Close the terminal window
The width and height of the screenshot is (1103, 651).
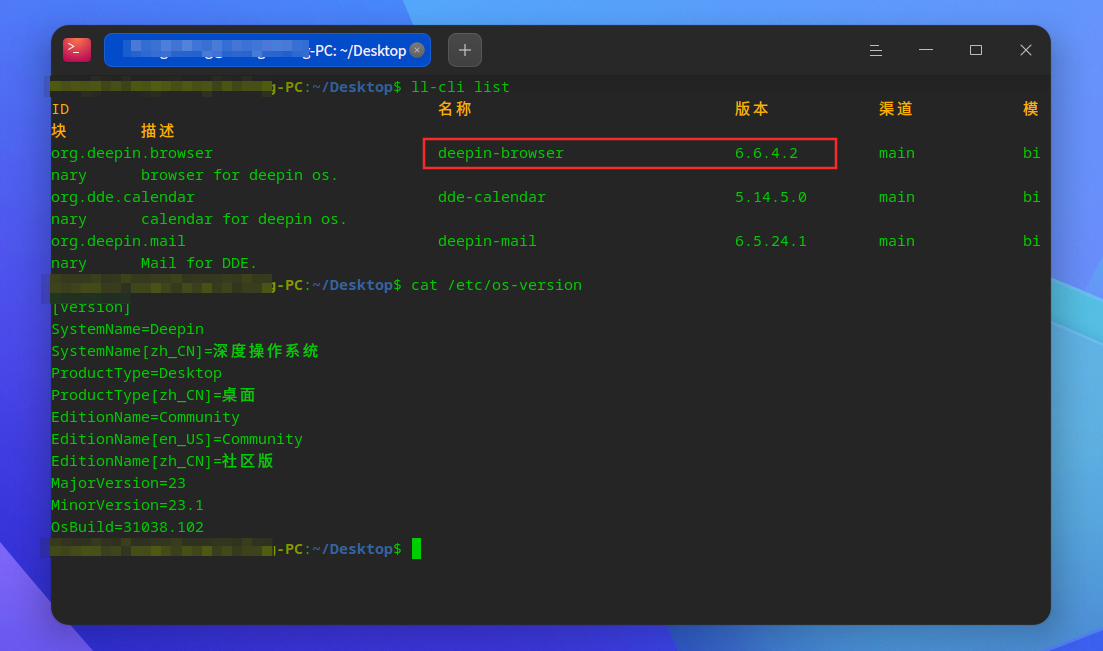click(1026, 50)
